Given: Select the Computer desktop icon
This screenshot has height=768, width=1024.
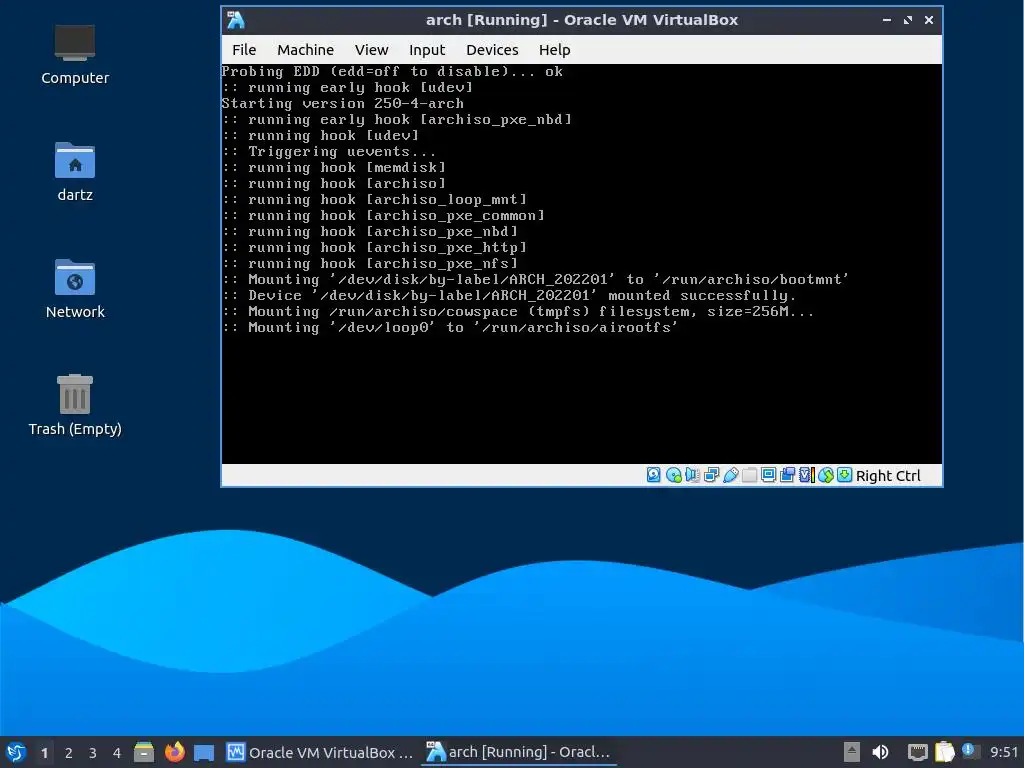Looking at the screenshot, I should (x=75, y=55).
